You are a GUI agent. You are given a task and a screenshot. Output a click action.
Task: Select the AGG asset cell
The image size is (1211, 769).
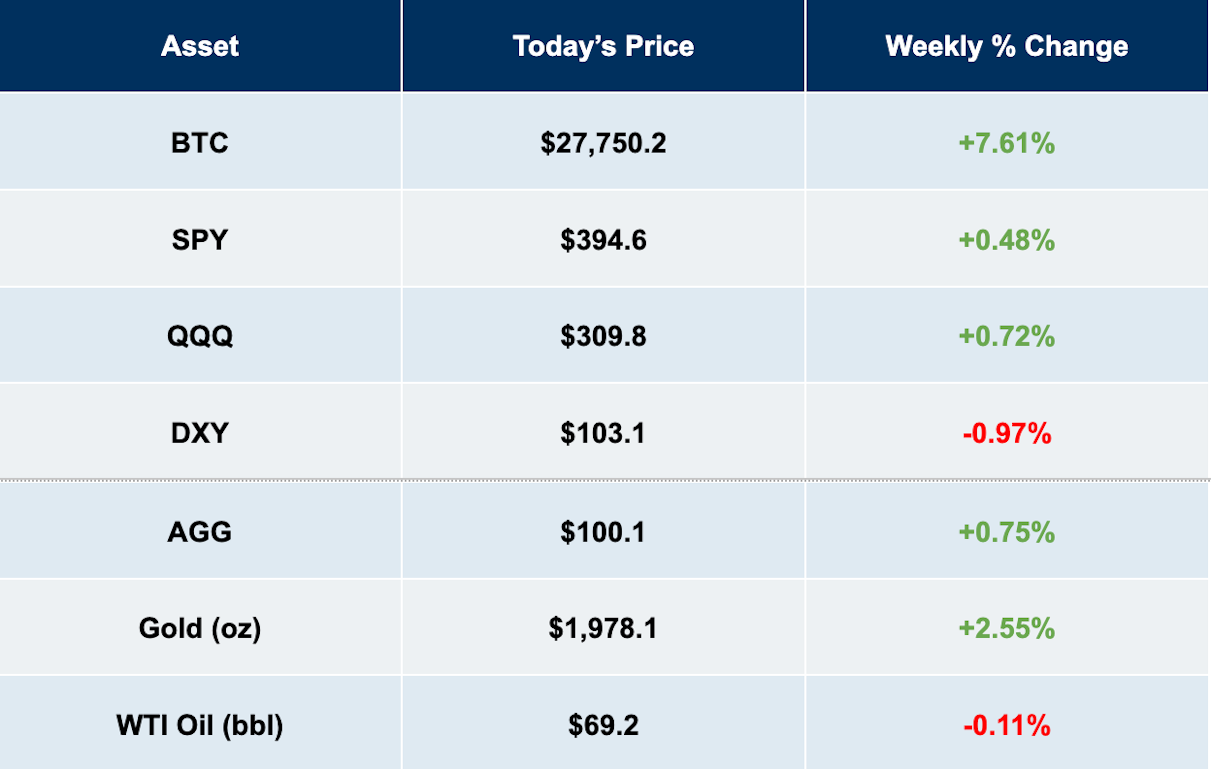tap(200, 531)
